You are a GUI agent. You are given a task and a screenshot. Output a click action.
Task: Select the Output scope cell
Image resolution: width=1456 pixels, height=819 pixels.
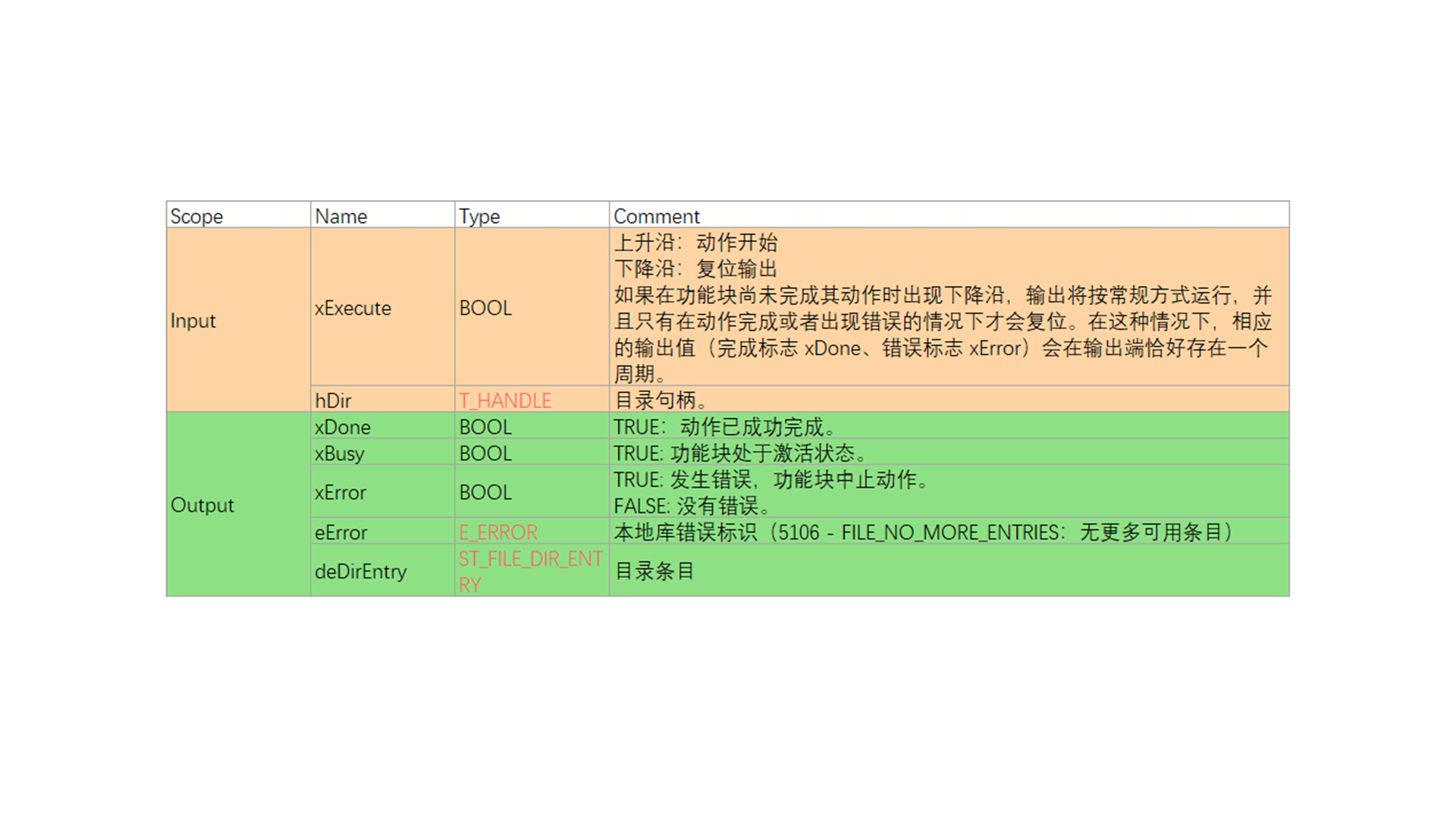(x=202, y=505)
